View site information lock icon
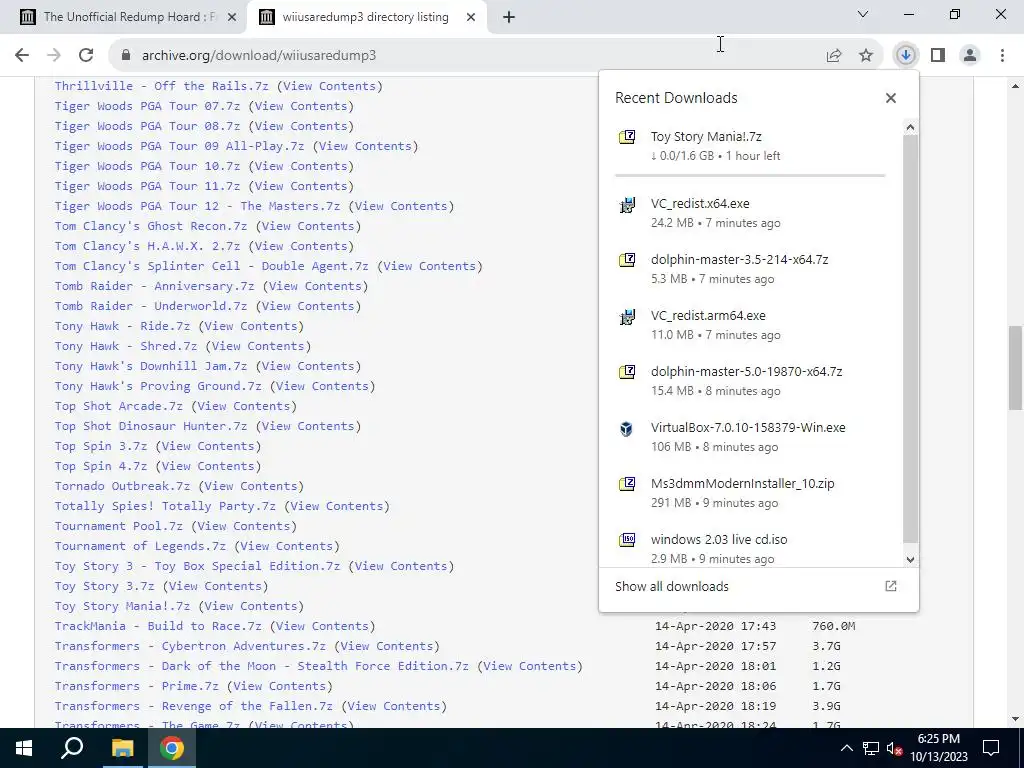Screen dimensions: 1024x768 pyautogui.click(x=126, y=56)
